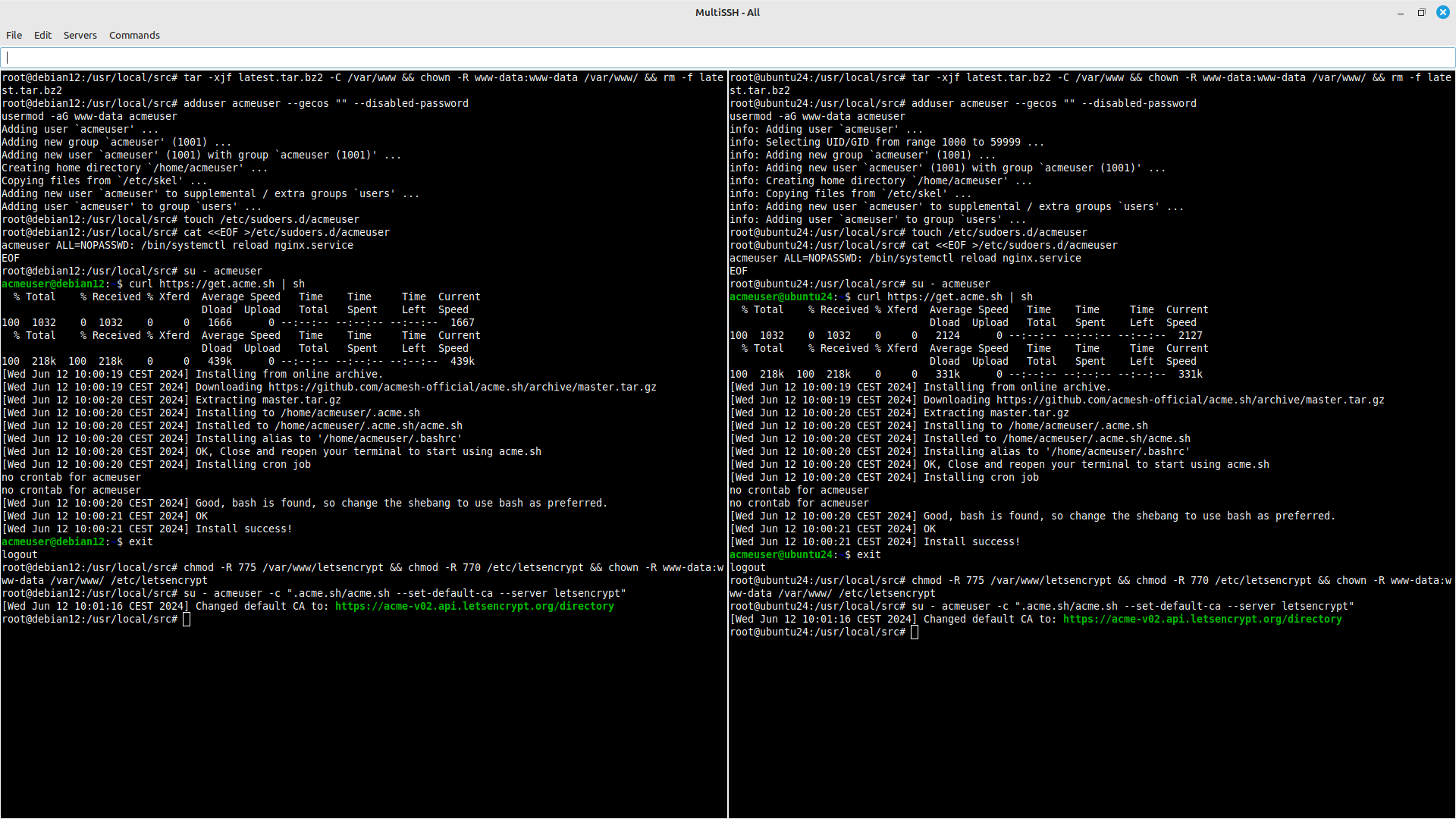Click 'curl https://get.acme.sh | sh' in ubuntu24 pane
This screenshot has width=1456, height=819.
click(945, 297)
